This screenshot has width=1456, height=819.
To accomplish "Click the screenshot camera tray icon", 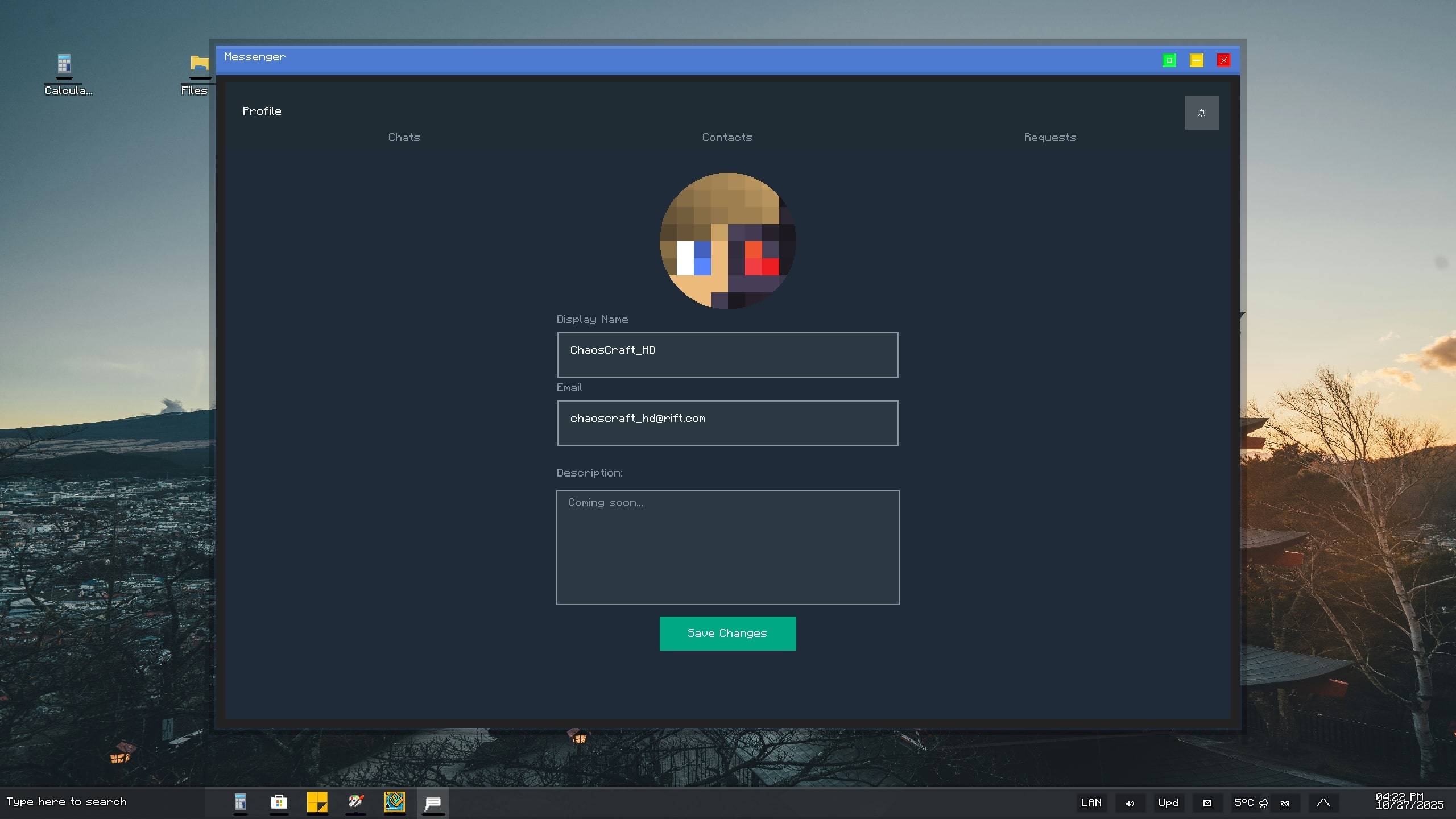I will point(1284,803).
